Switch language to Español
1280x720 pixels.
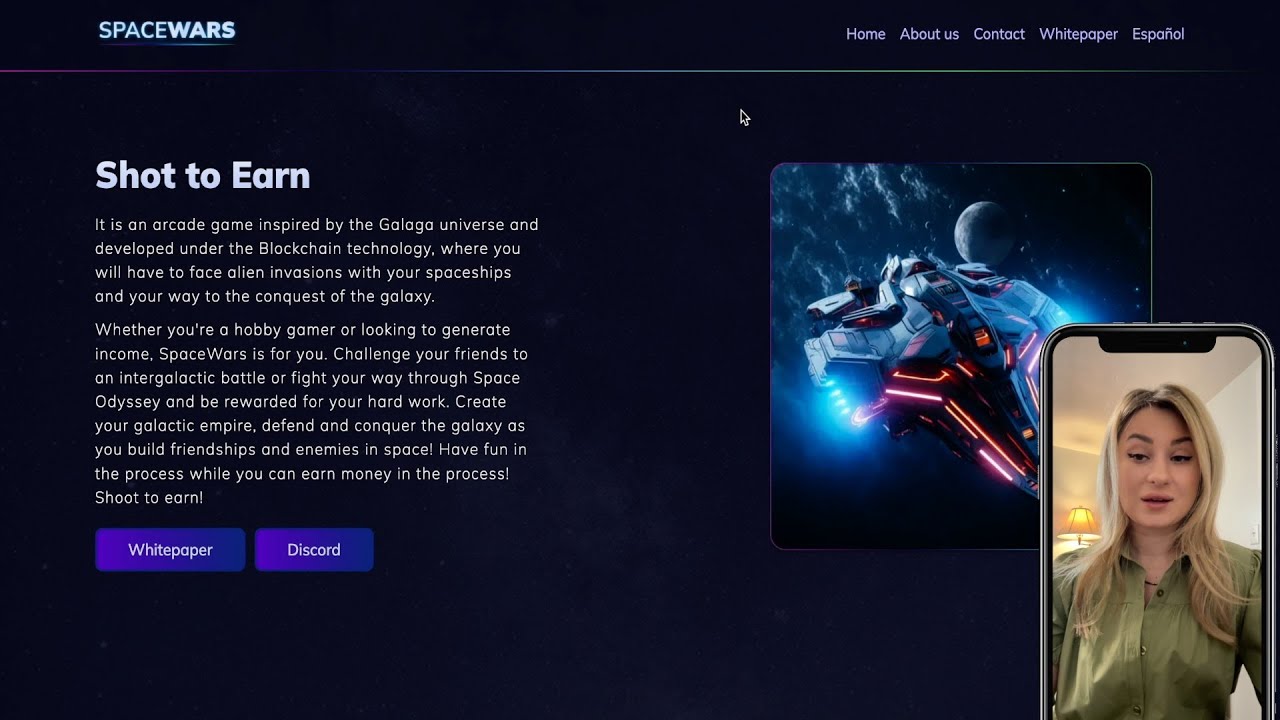(1158, 34)
